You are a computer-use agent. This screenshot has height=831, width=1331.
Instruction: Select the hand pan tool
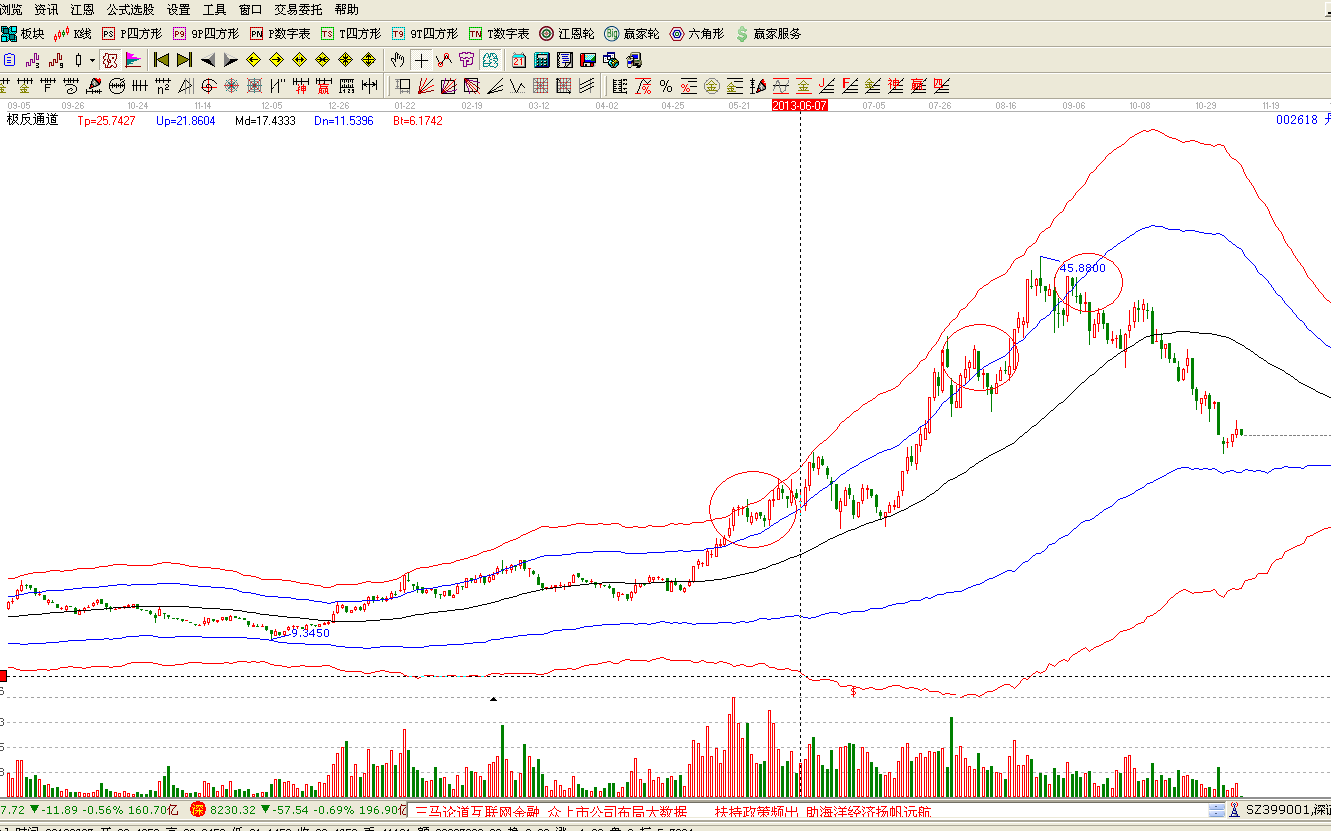398,60
